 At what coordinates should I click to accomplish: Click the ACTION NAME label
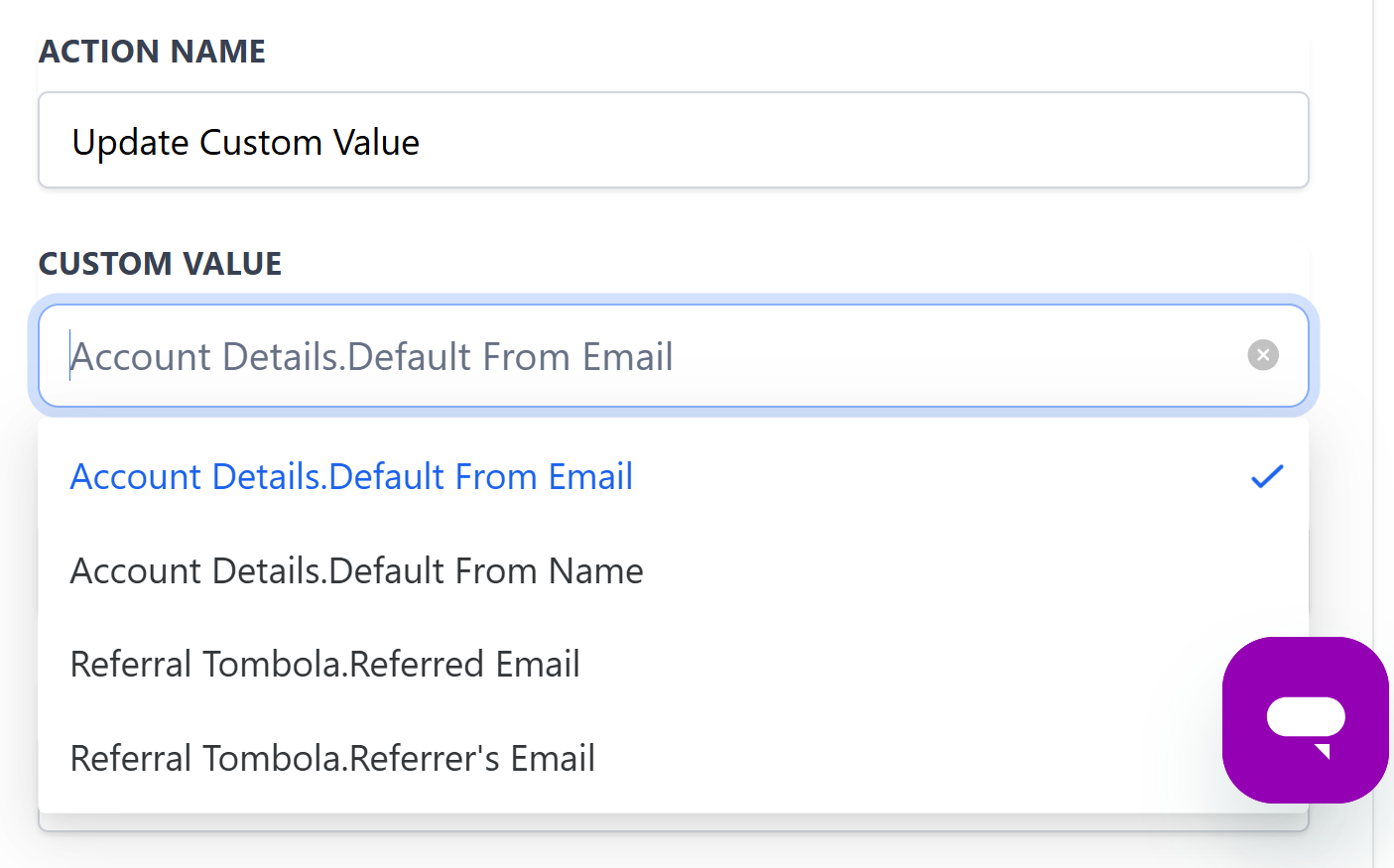click(152, 51)
